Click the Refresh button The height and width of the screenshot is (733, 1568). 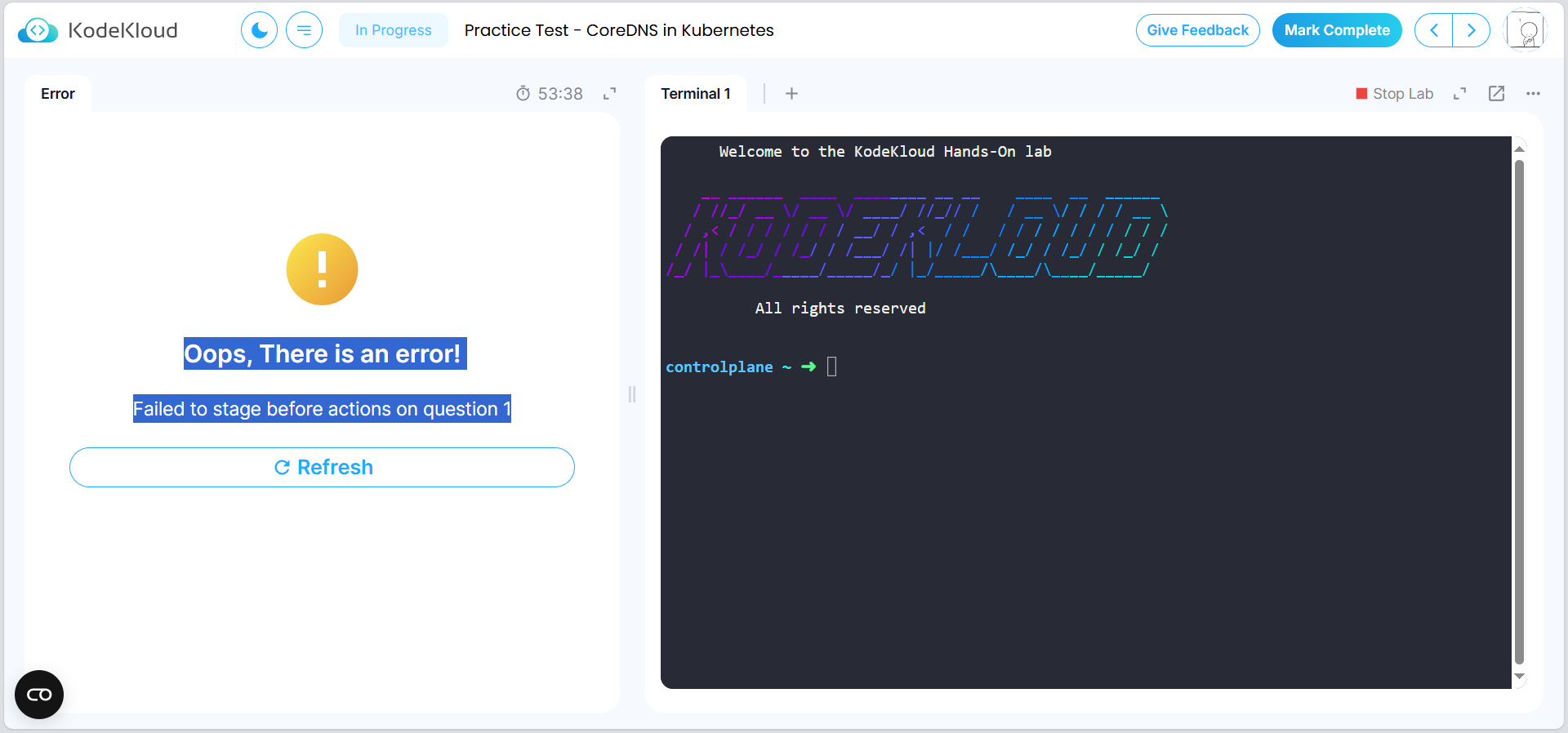[x=322, y=467]
